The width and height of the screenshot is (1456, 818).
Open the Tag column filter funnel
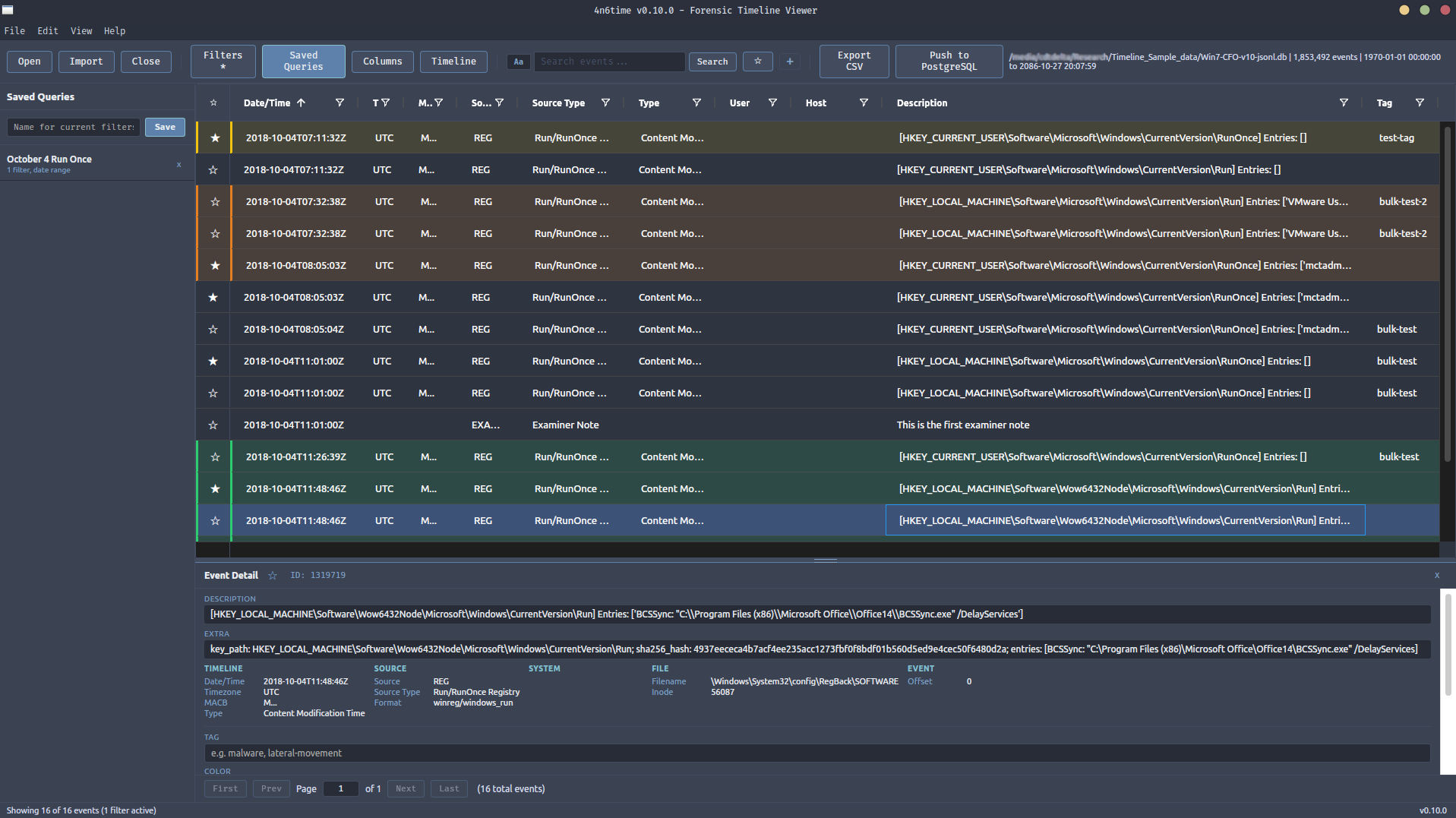tap(1419, 103)
